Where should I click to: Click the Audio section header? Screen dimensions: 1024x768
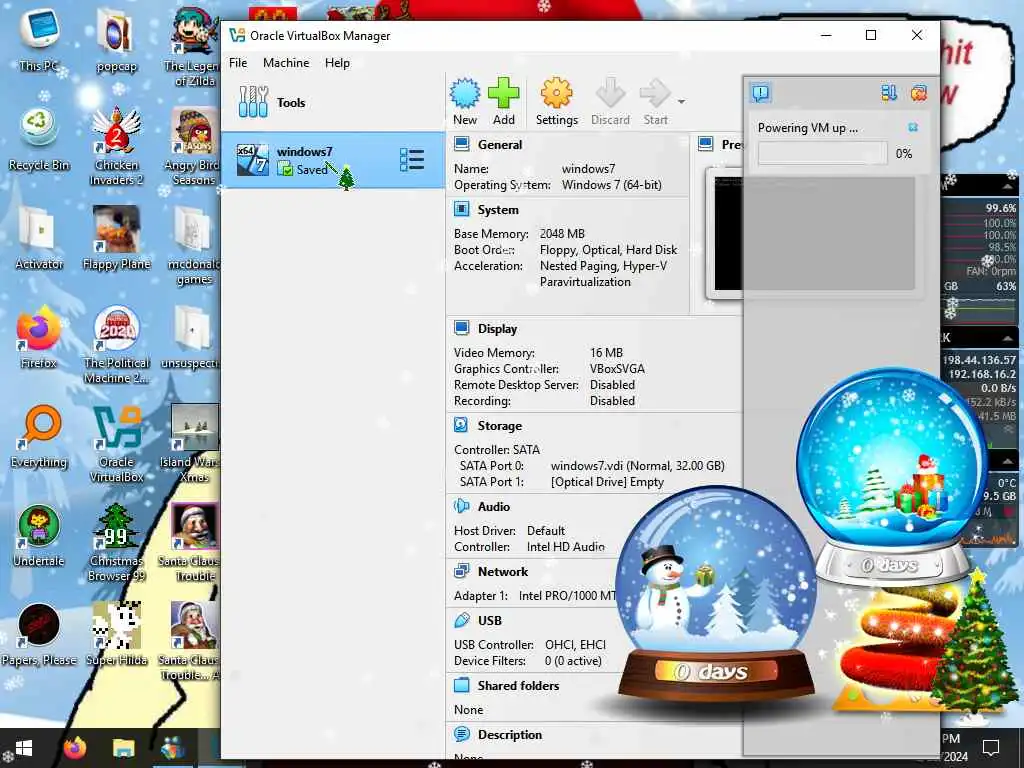click(494, 507)
